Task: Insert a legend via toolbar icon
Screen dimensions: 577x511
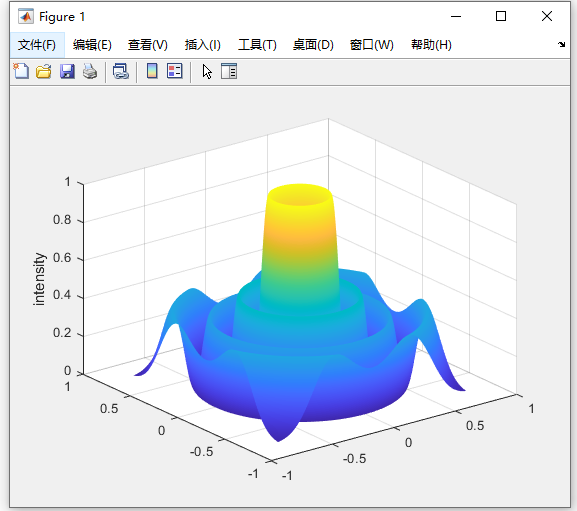Action: click(175, 71)
